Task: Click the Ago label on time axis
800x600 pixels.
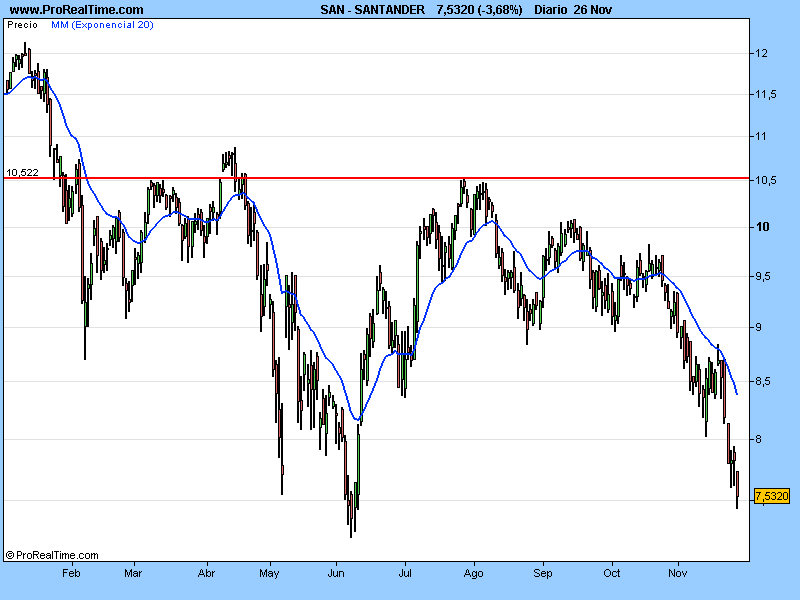Action: point(473,573)
